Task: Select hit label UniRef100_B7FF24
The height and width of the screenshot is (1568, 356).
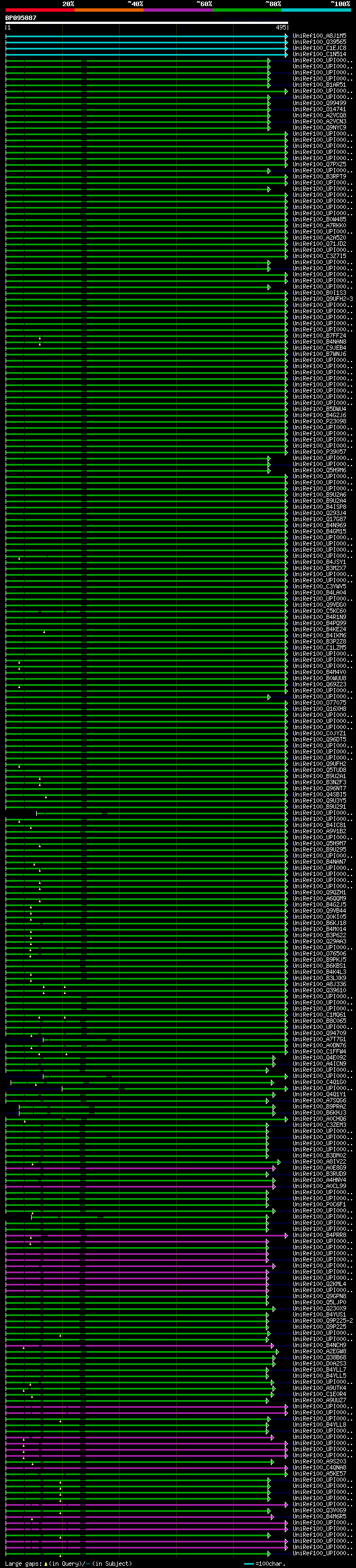Action: point(319,335)
